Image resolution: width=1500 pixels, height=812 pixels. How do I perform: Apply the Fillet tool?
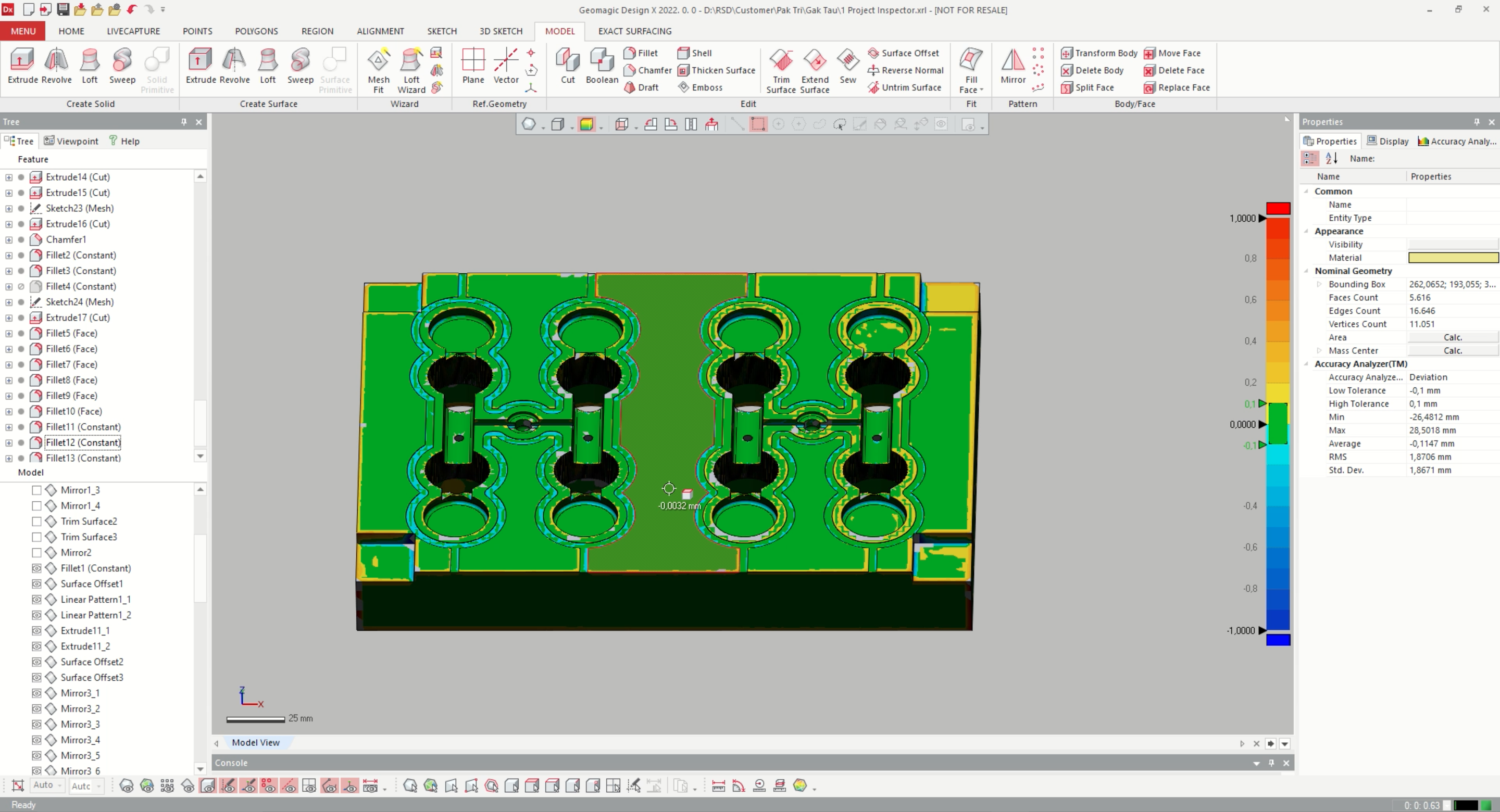tap(641, 53)
